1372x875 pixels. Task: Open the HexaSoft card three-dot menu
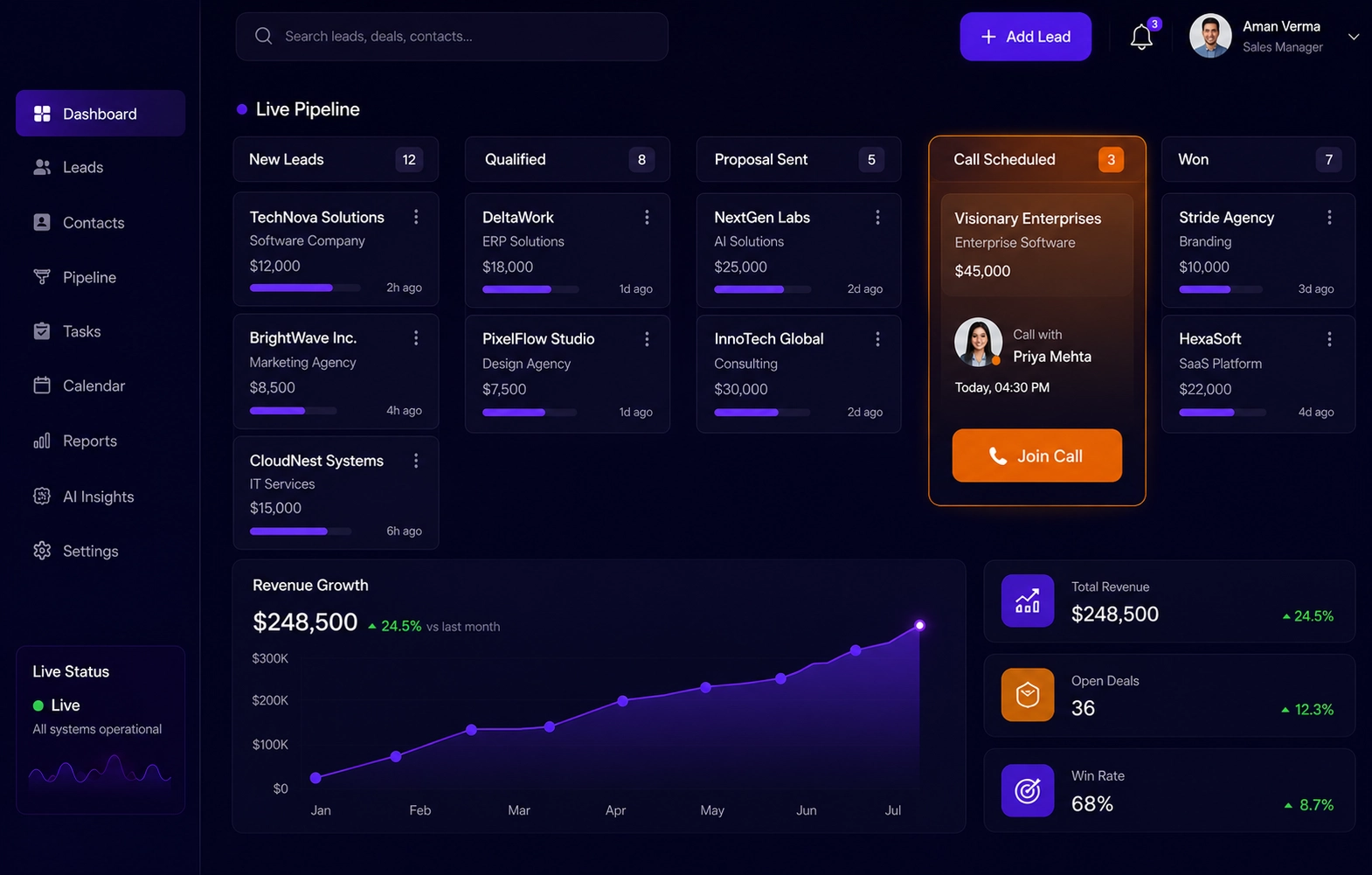tap(1329, 339)
